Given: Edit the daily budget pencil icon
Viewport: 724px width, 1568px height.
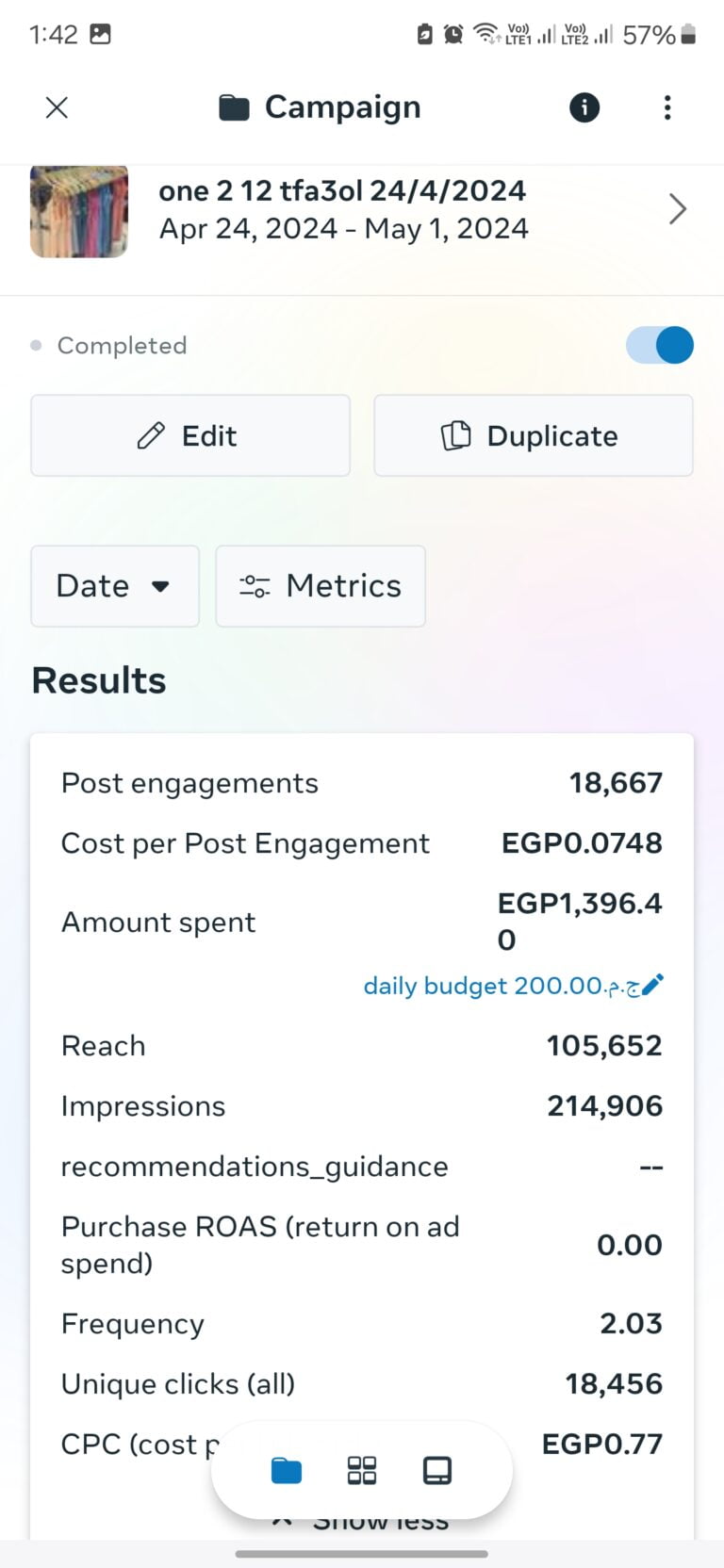Looking at the screenshot, I should [653, 986].
